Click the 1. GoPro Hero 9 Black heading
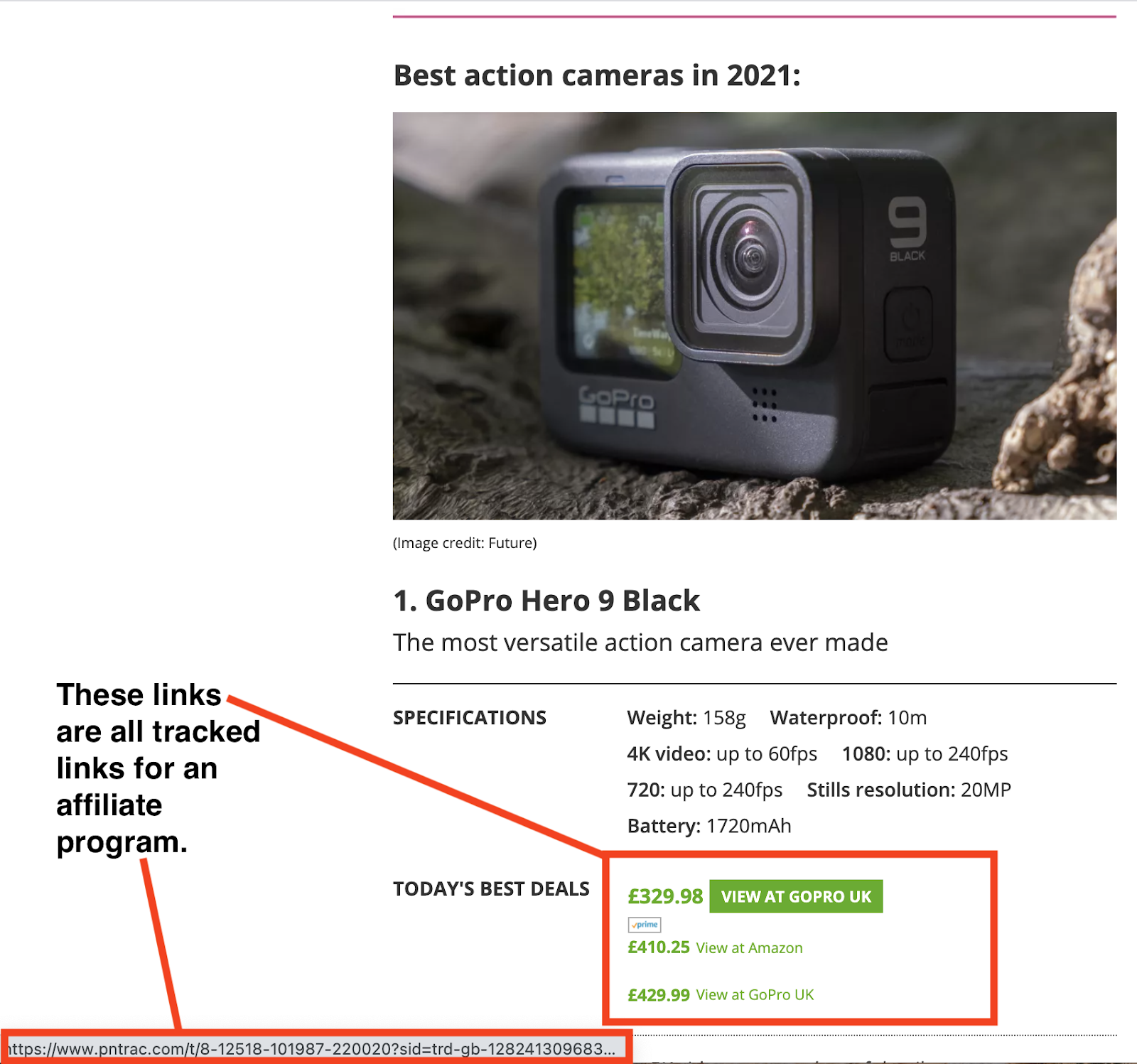The width and height of the screenshot is (1137, 1064). coord(546,601)
